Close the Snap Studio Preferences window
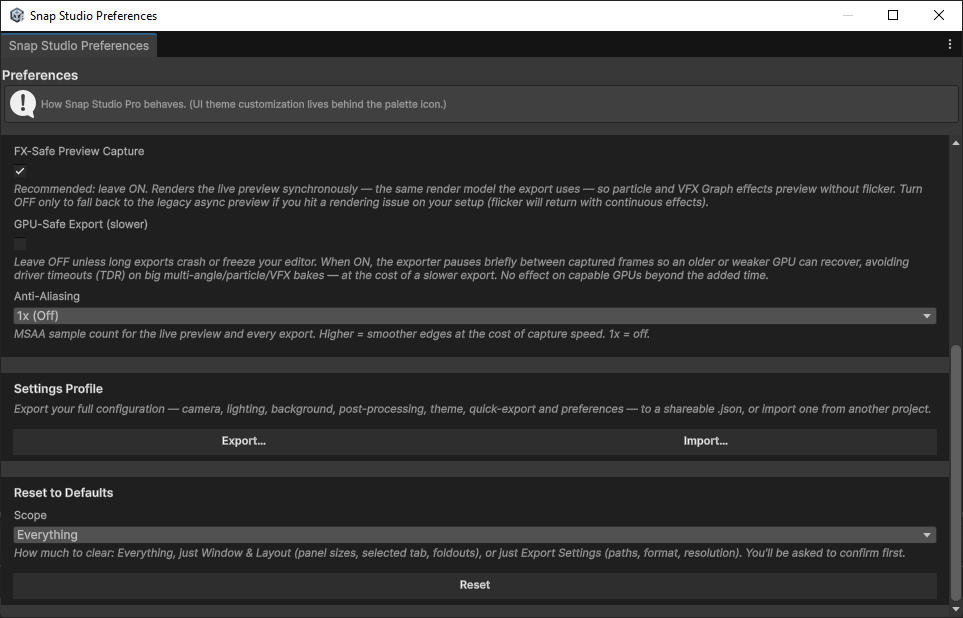963x618 pixels. point(938,15)
